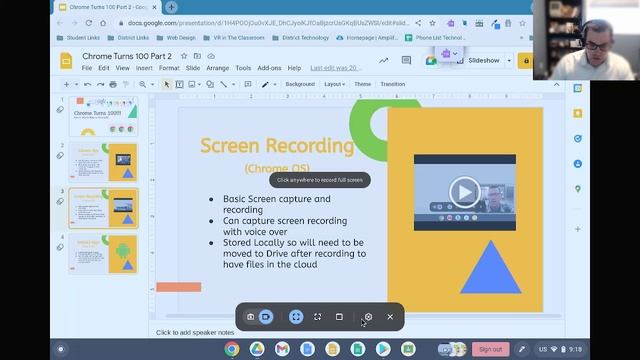Open comment history icon

coord(406,61)
